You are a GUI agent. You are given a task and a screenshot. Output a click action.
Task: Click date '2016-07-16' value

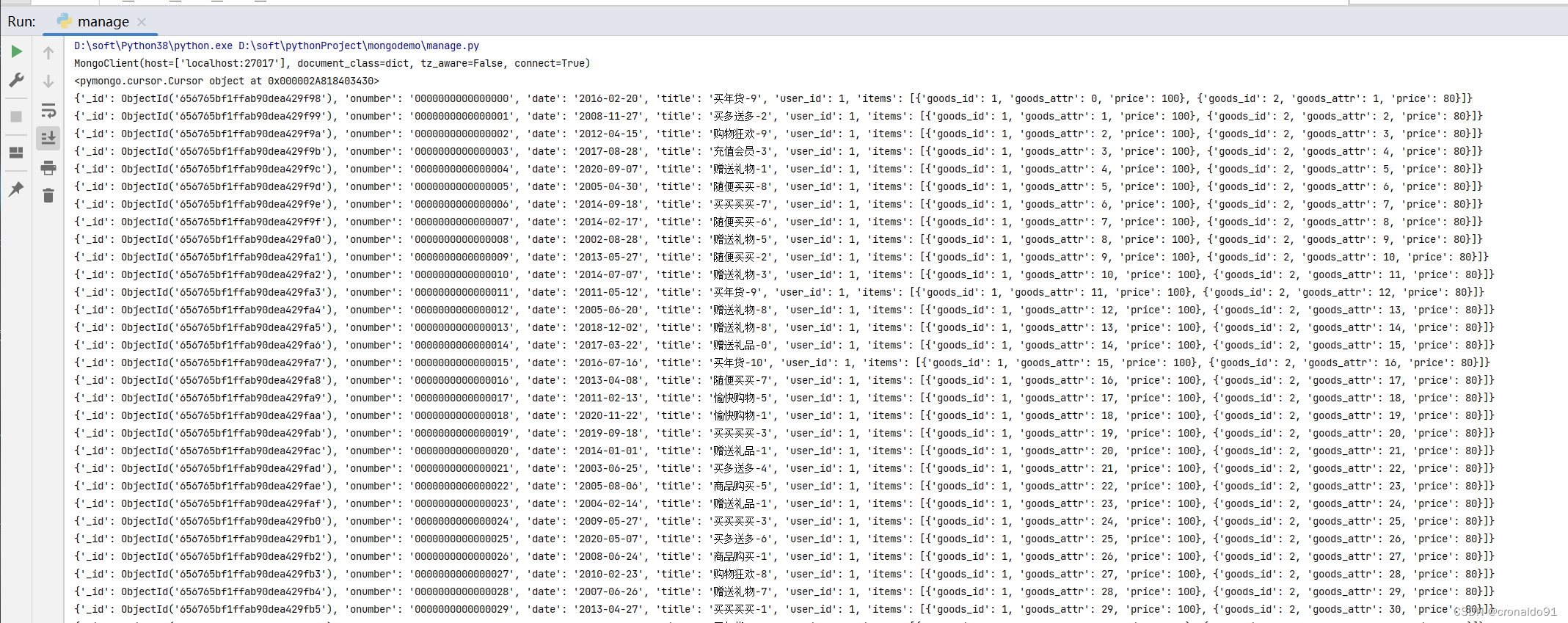[x=608, y=362]
